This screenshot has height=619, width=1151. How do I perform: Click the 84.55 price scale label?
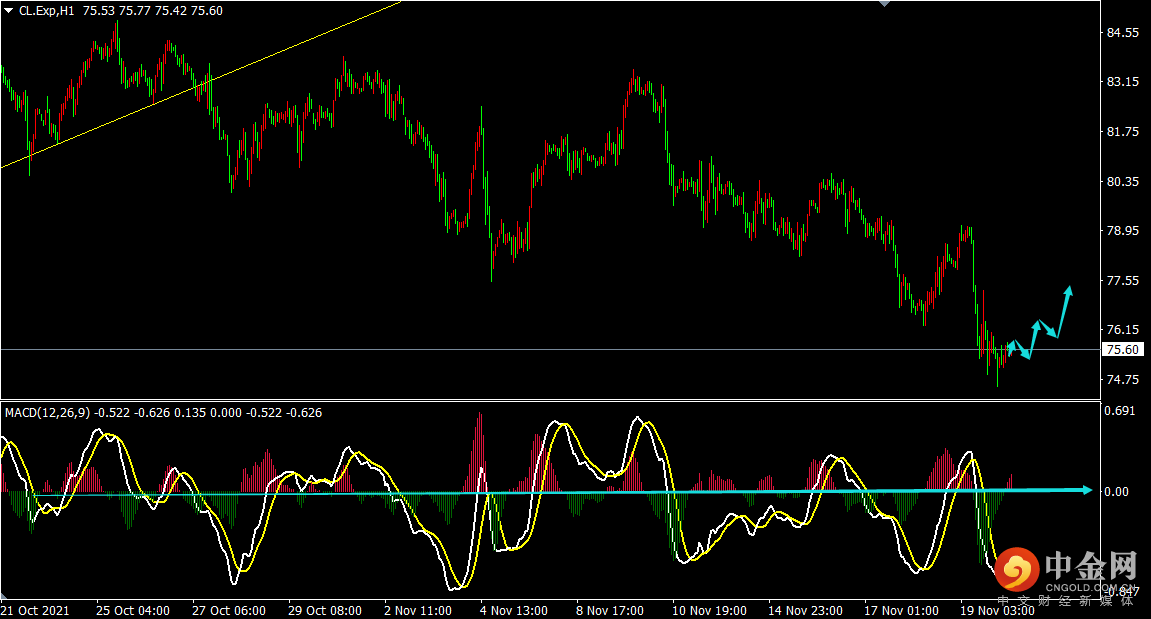pos(1122,33)
